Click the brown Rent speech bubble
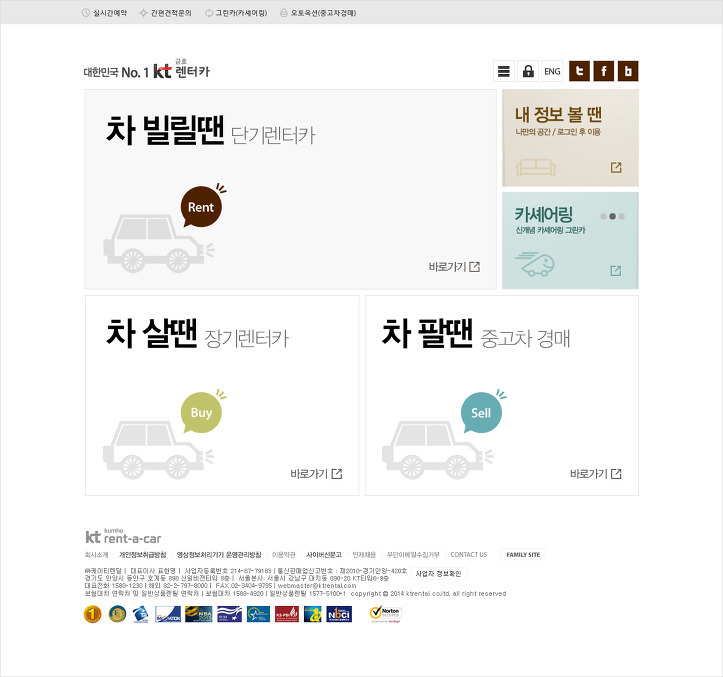 (x=201, y=207)
